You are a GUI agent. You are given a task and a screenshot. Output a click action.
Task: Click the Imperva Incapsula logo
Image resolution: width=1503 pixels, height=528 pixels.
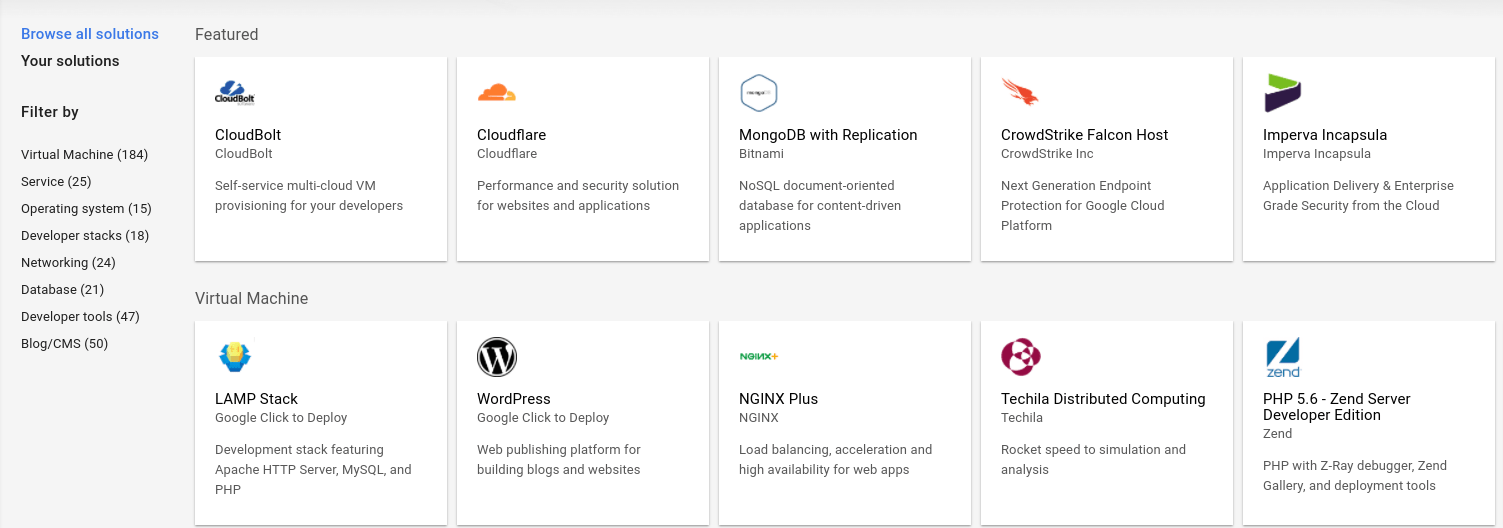[x=1282, y=93]
